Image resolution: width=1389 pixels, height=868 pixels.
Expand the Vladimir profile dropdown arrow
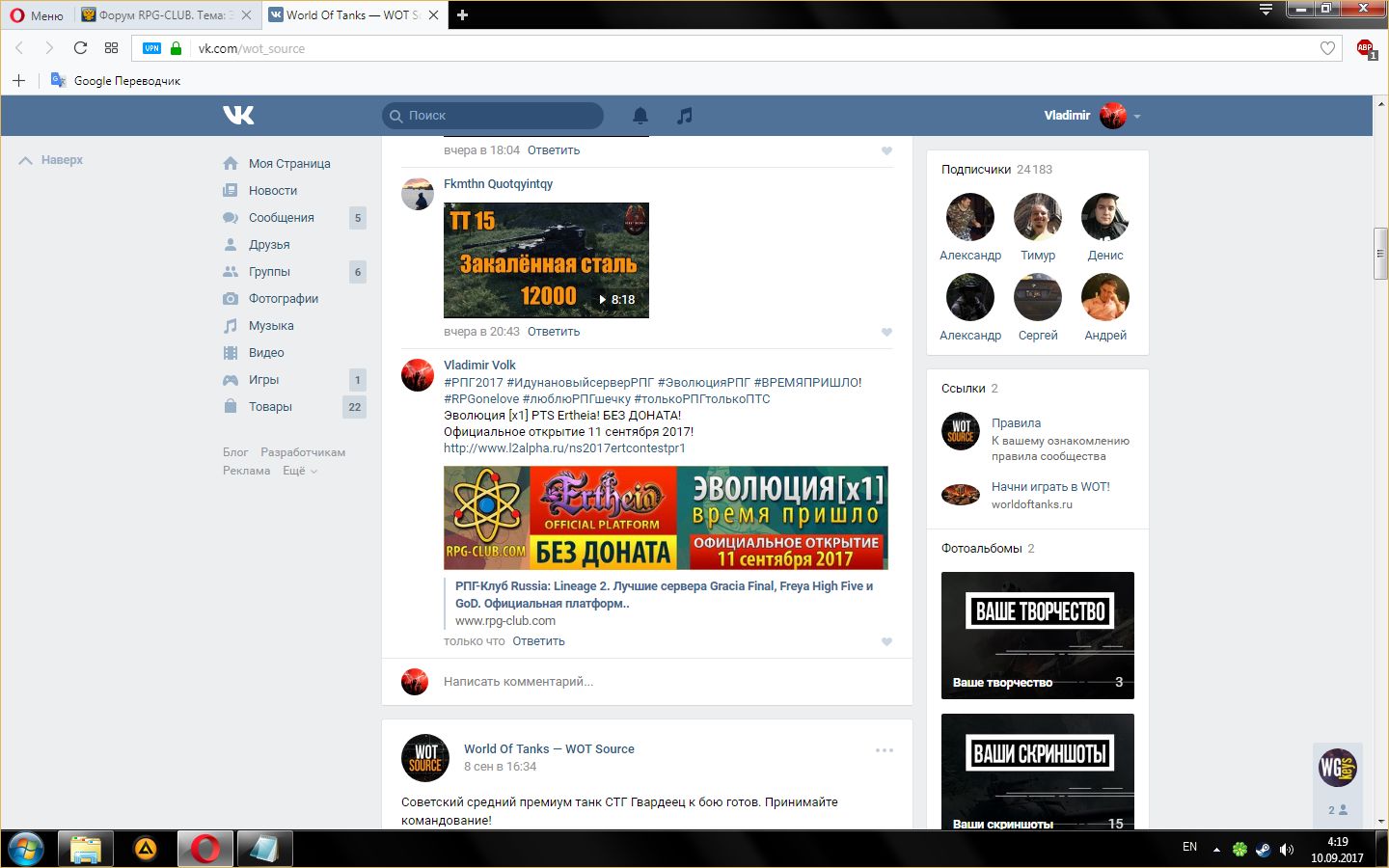pos(1137,116)
